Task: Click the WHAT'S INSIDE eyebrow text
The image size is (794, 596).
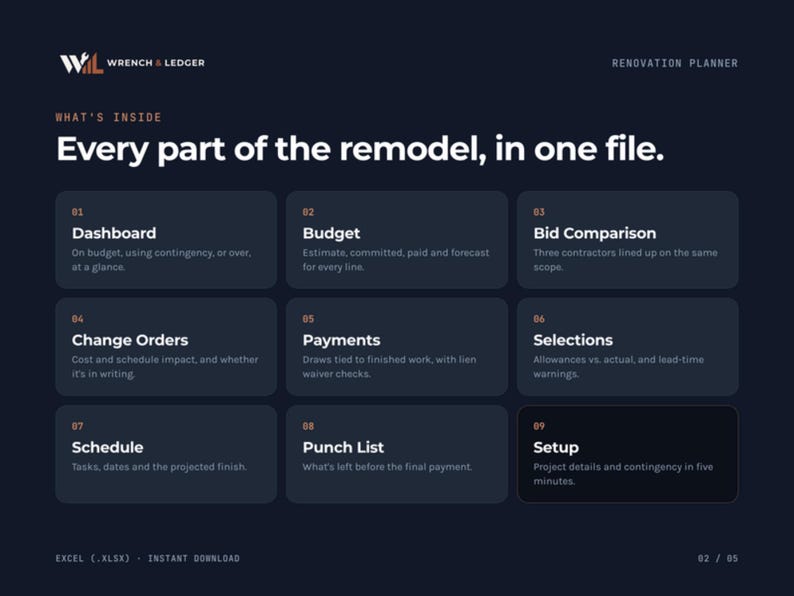Action: point(108,117)
